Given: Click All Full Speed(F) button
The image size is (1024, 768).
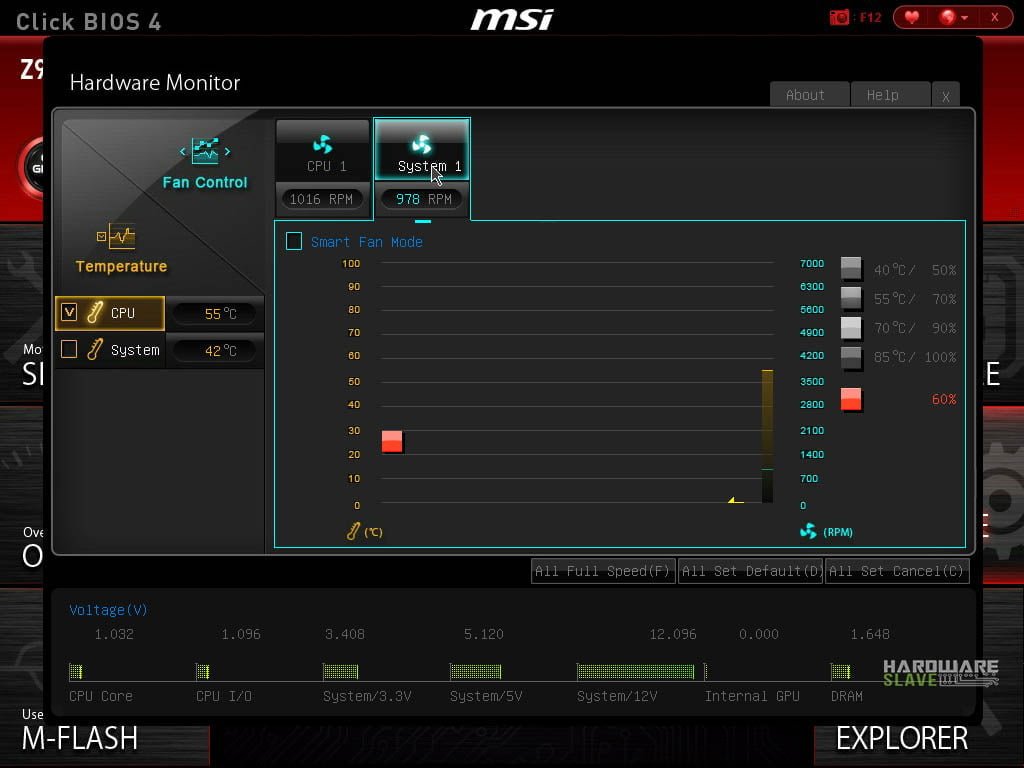Looking at the screenshot, I should 603,571.
